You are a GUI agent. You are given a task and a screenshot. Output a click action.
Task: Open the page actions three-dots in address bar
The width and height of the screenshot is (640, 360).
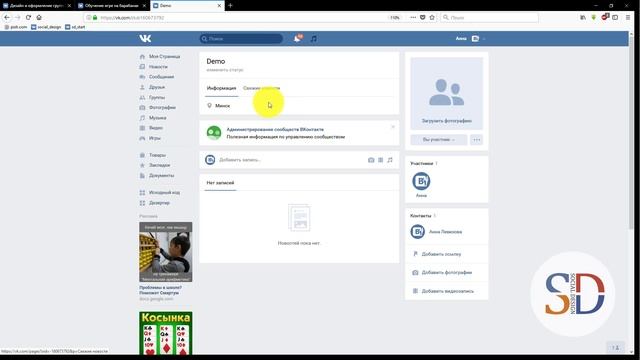[413, 18]
